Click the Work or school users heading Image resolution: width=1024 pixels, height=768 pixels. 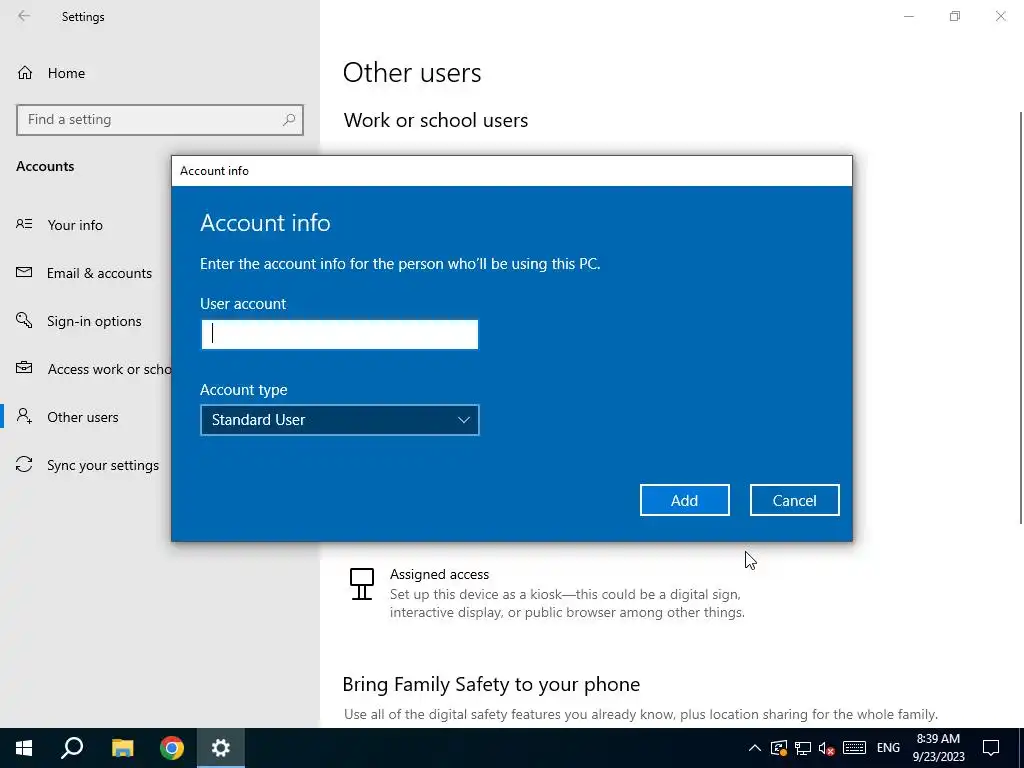tap(436, 120)
